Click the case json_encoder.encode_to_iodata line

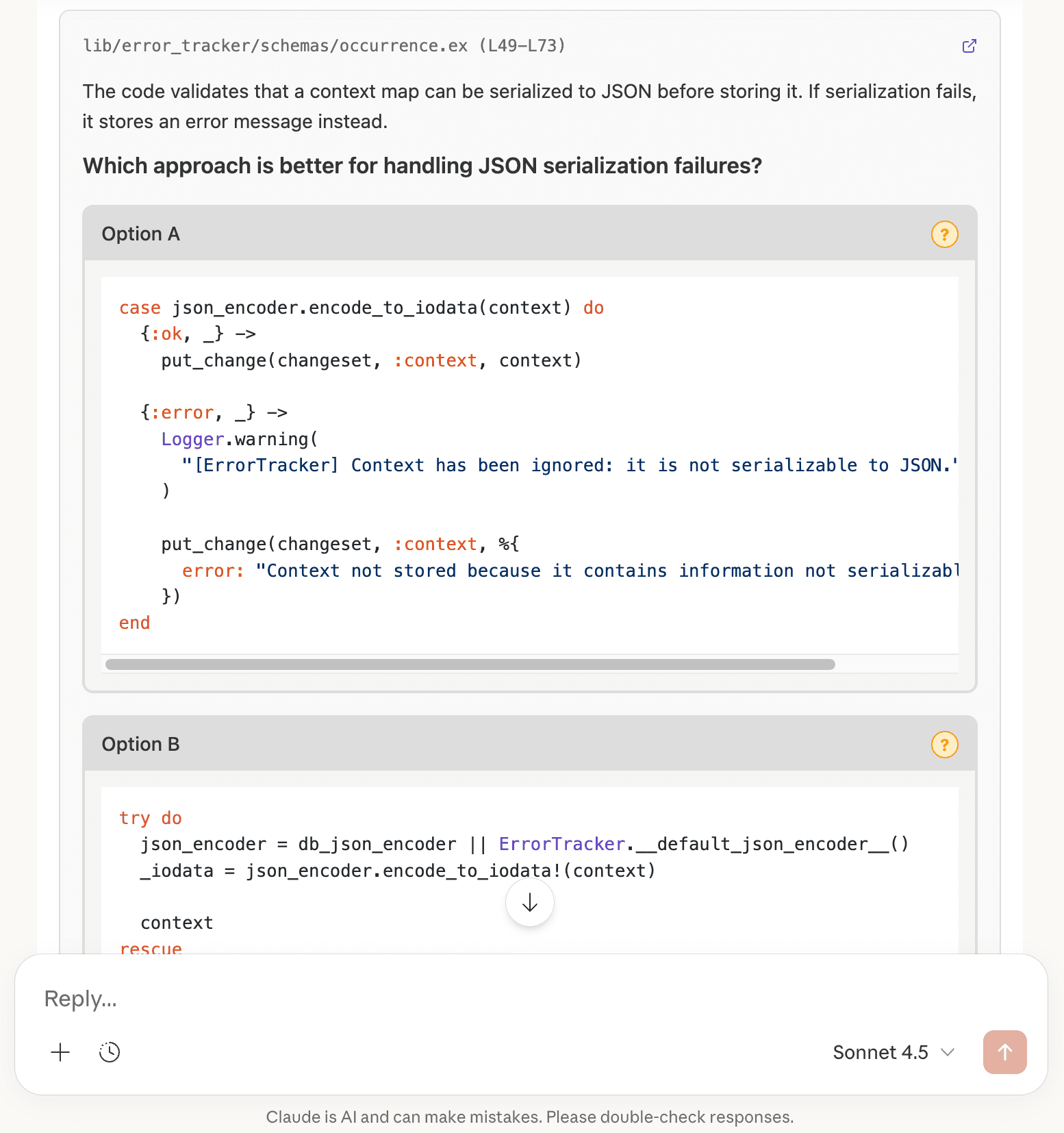[361, 308]
